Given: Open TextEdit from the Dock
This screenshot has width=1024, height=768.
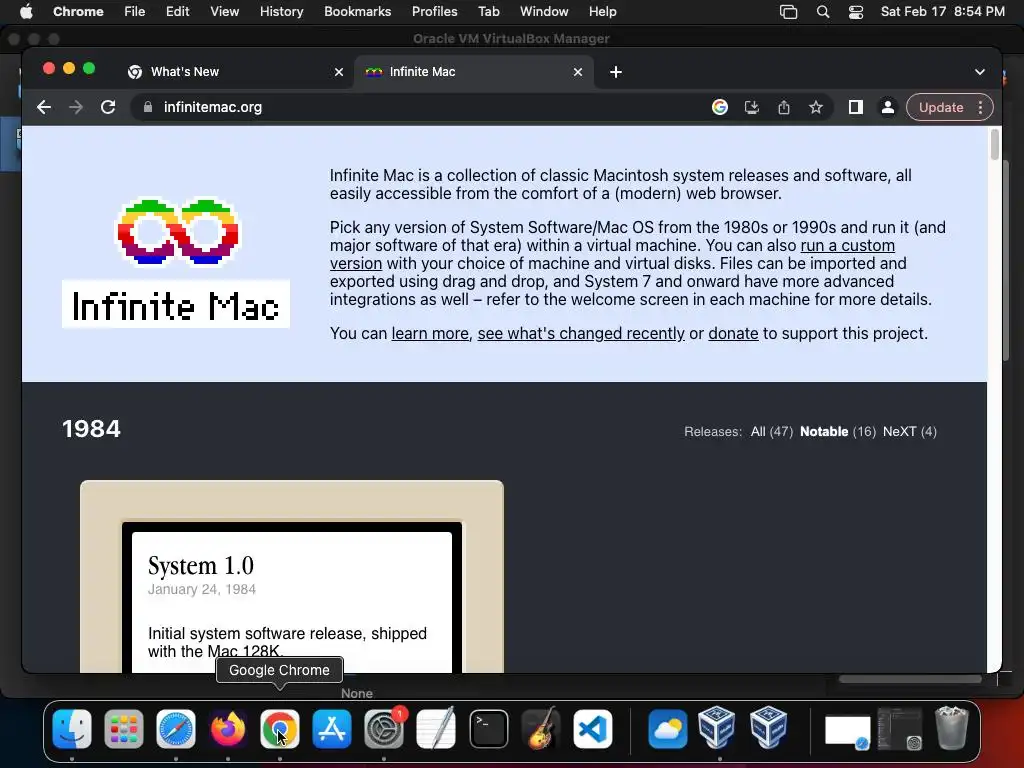Looking at the screenshot, I should point(436,729).
